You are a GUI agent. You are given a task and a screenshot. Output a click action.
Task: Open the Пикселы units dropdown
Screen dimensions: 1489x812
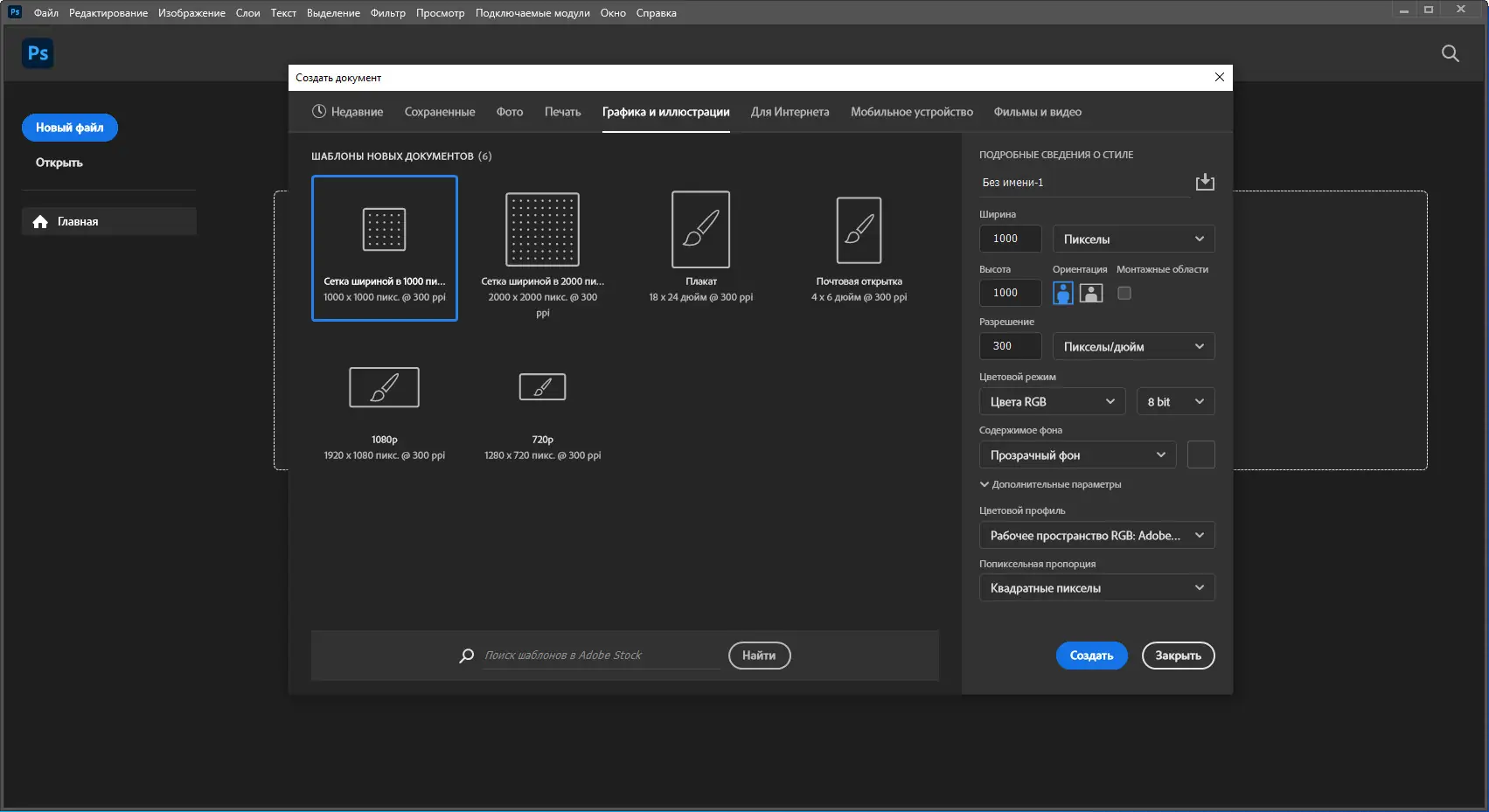tap(1133, 239)
